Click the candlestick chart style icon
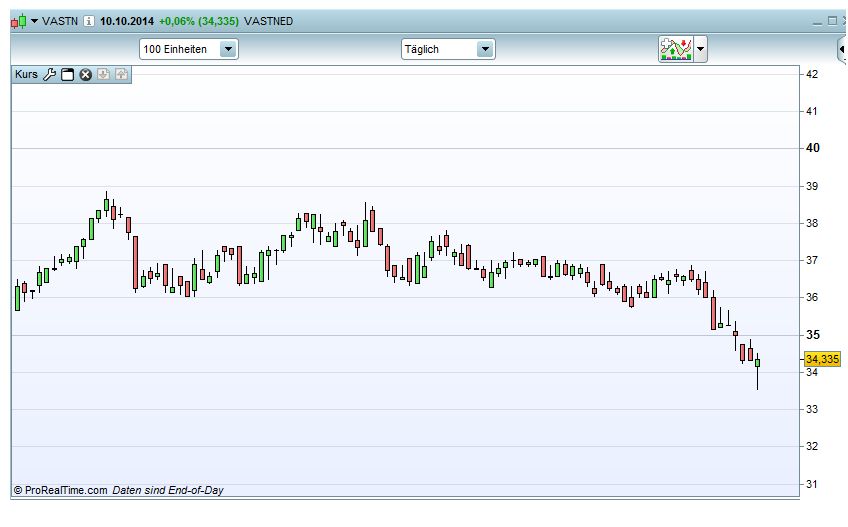The height and width of the screenshot is (527, 848). (18, 21)
